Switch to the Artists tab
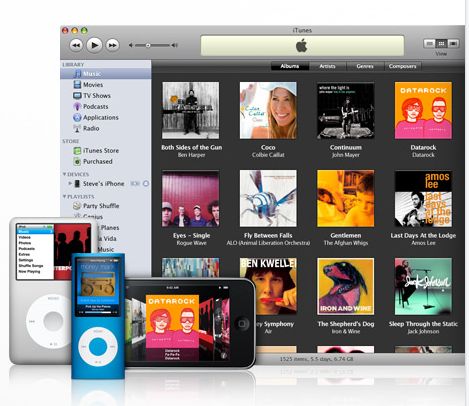This screenshot has height=406, width=469. click(x=327, y=66)
